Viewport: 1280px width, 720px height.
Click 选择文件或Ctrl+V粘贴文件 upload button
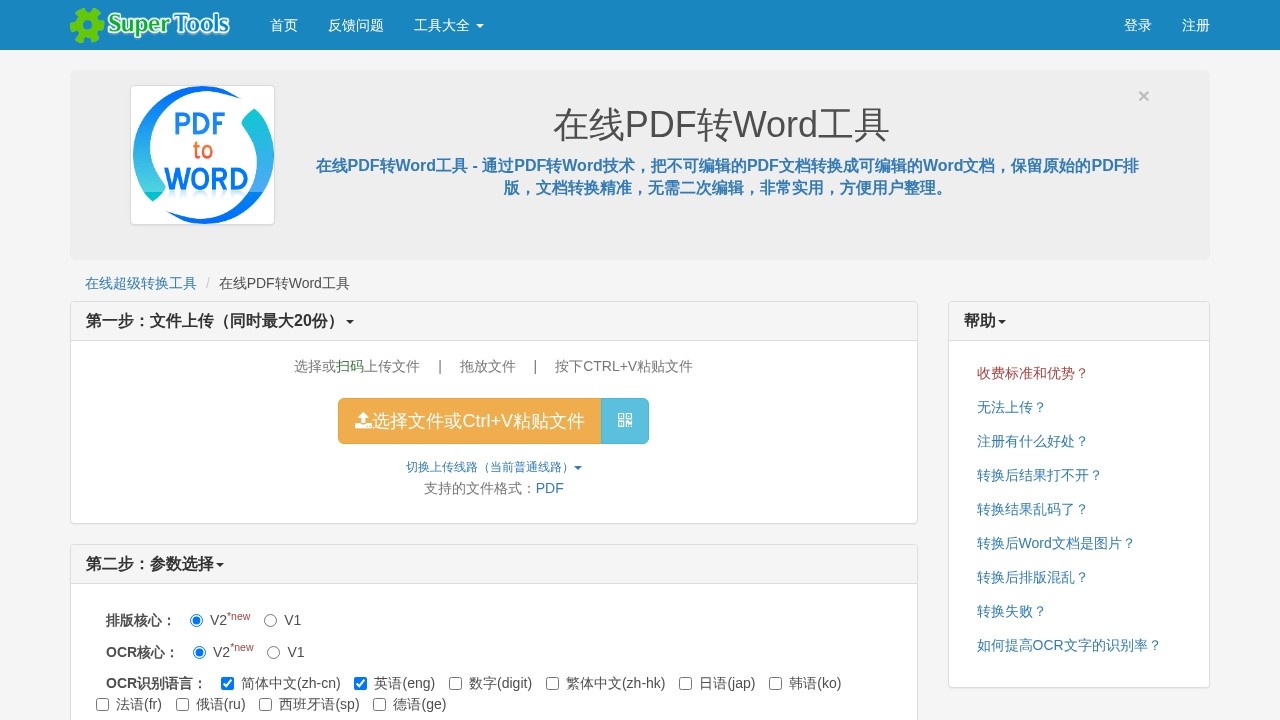click(470, 421)
